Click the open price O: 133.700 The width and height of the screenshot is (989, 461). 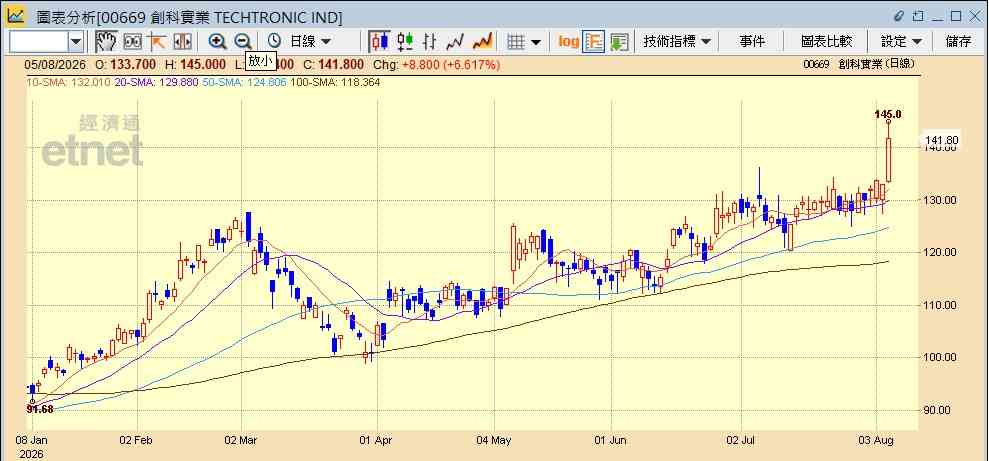[126, 64]
